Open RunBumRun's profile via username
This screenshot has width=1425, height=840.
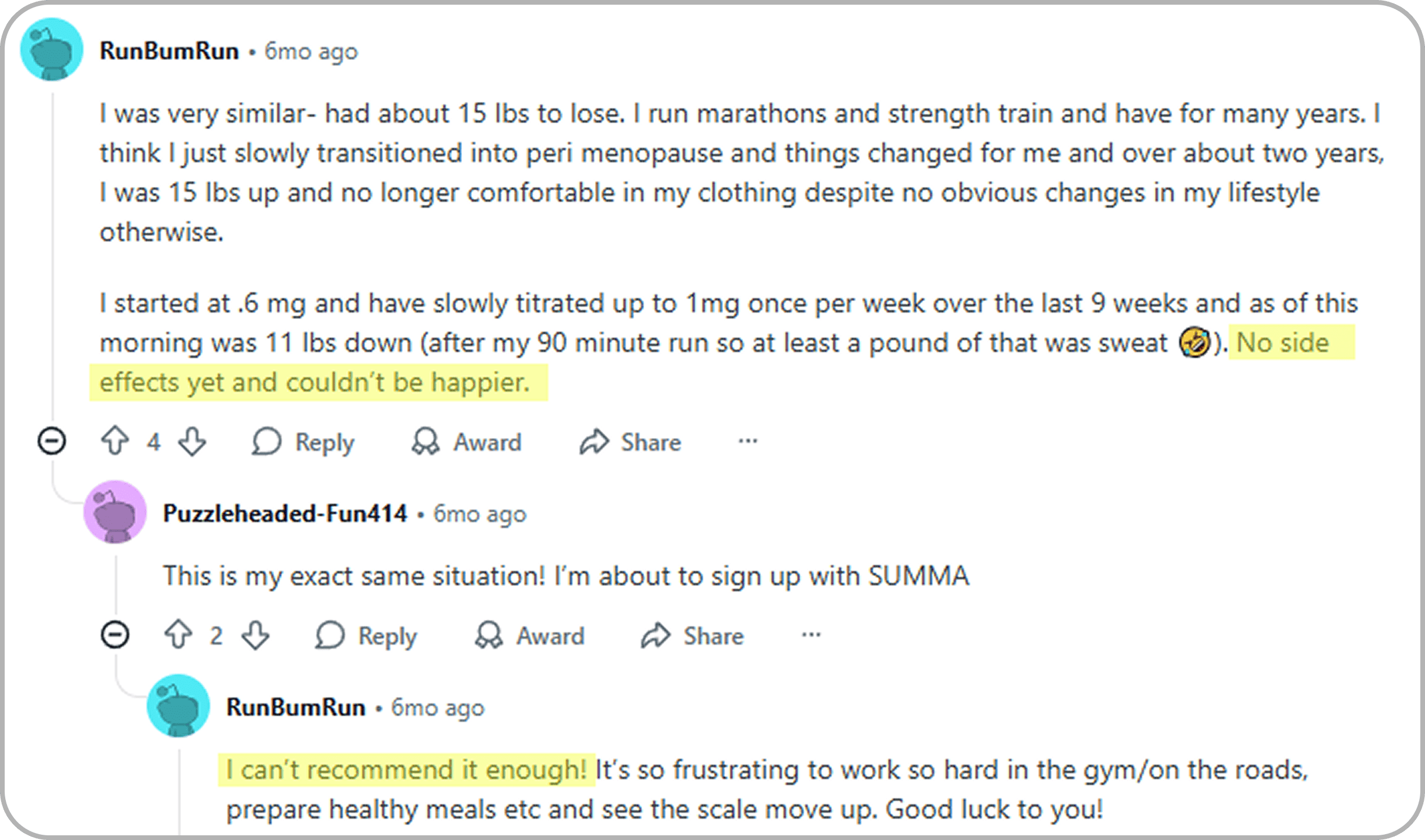coord(170,51)
